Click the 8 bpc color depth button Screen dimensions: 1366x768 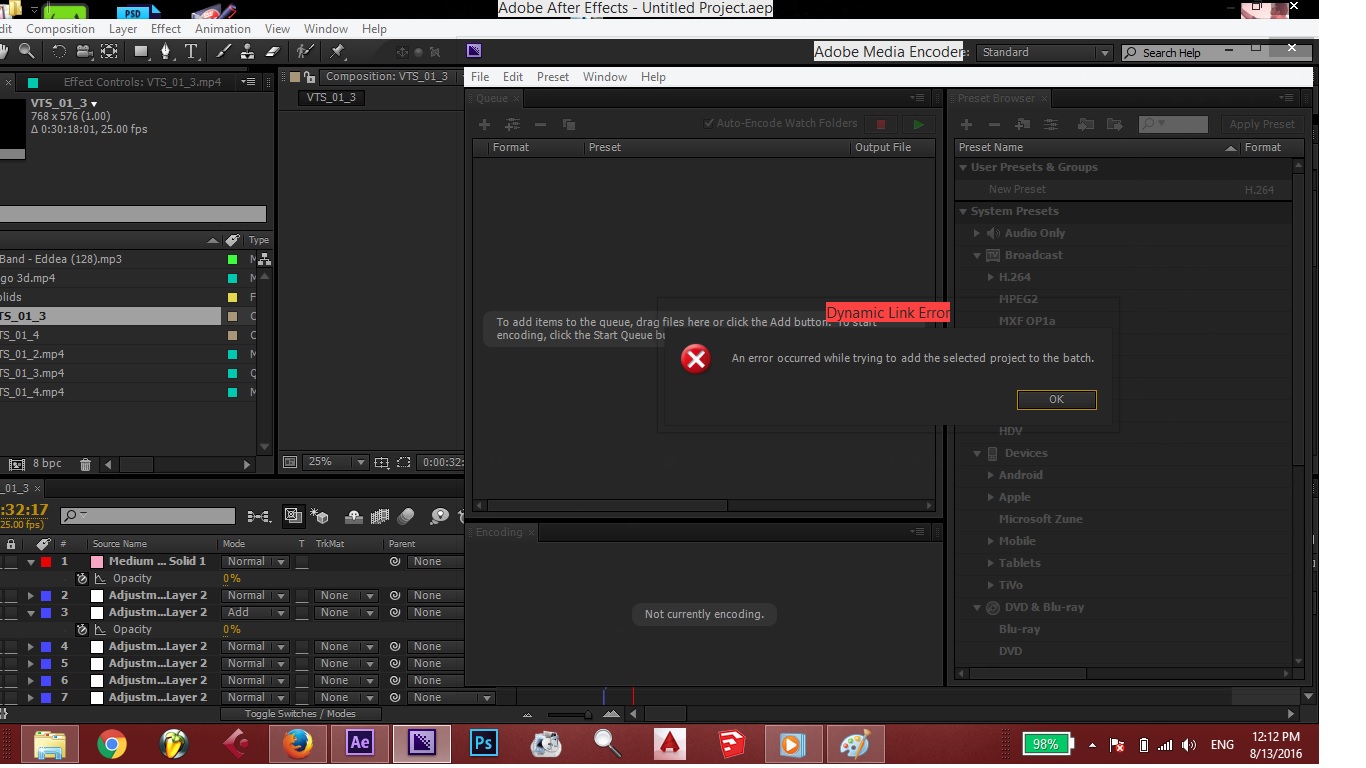click(x=47, y=464)
